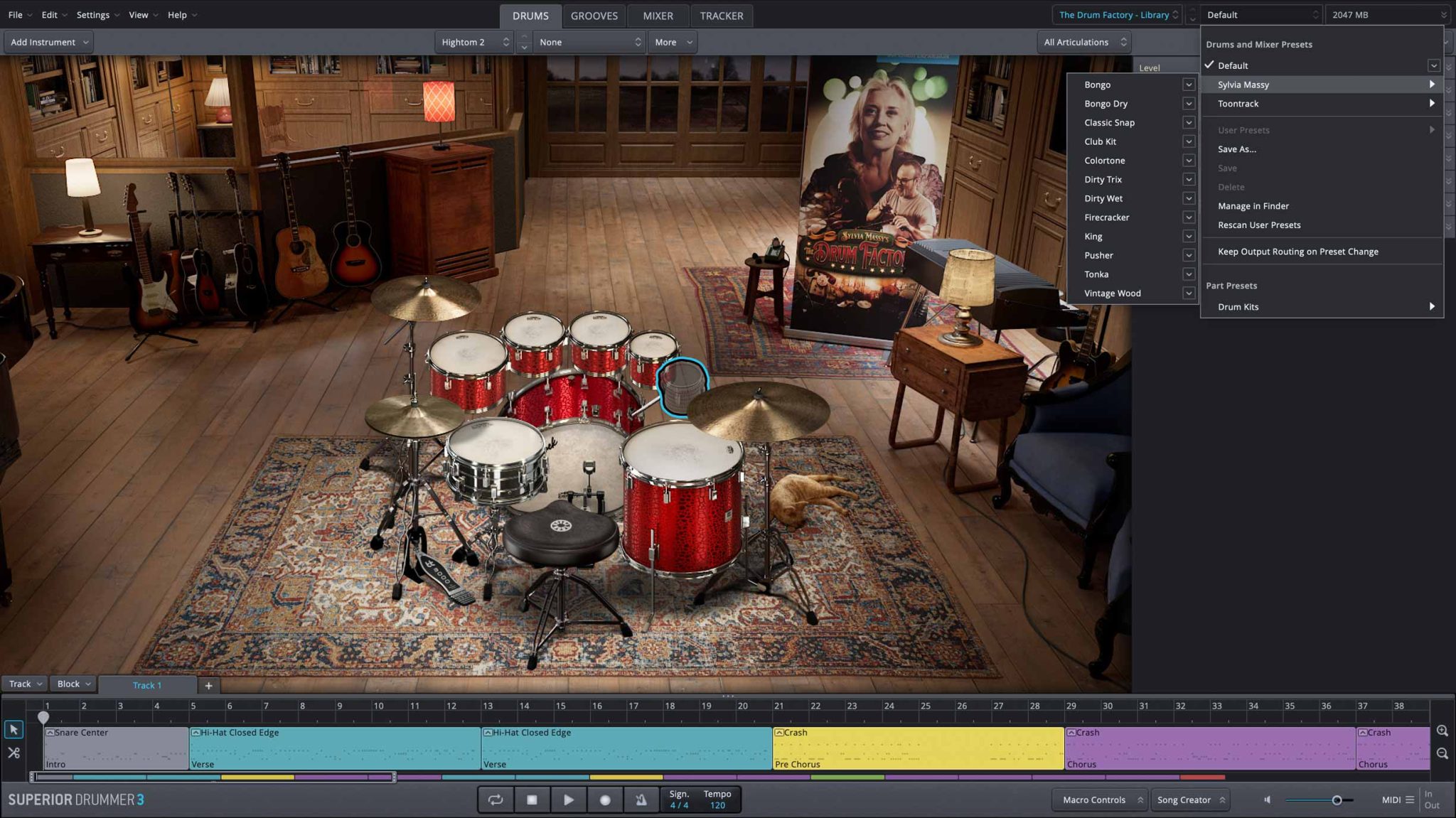Viewport: 1456px width, 818px height.
Task: Switch to the MIXER tab
Action: (658, 16)
